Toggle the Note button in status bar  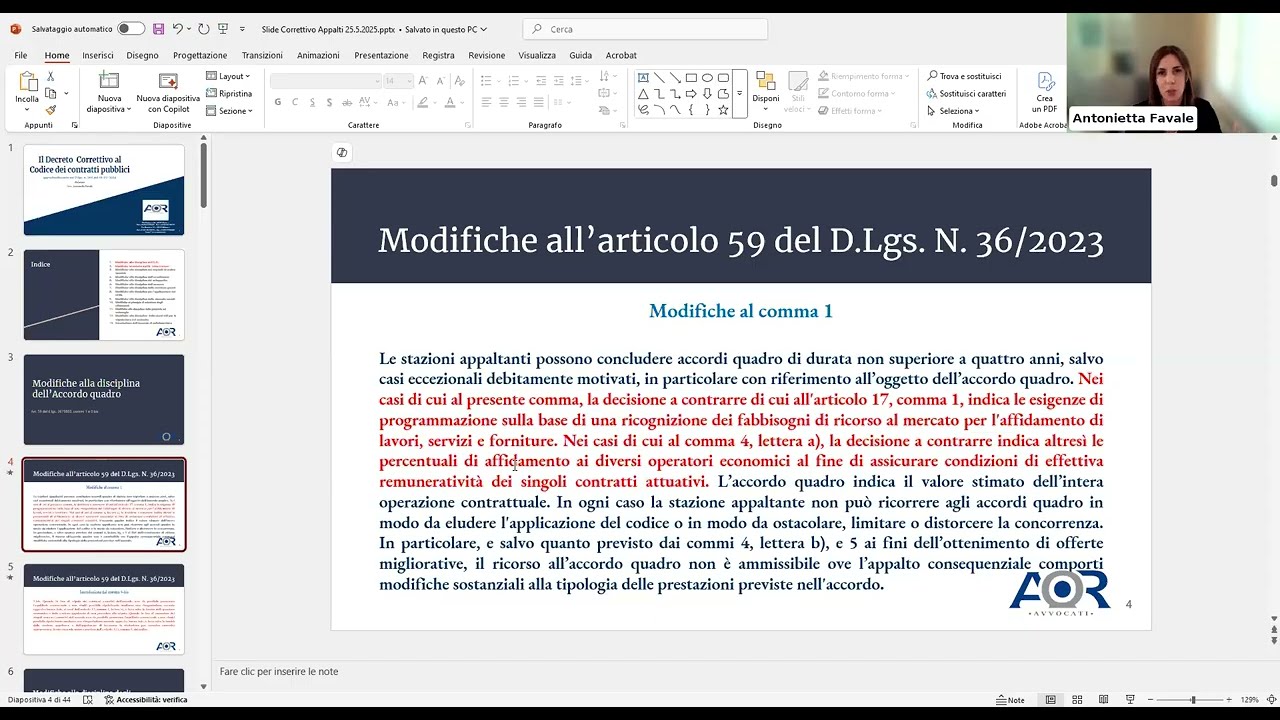(1010, 700)
